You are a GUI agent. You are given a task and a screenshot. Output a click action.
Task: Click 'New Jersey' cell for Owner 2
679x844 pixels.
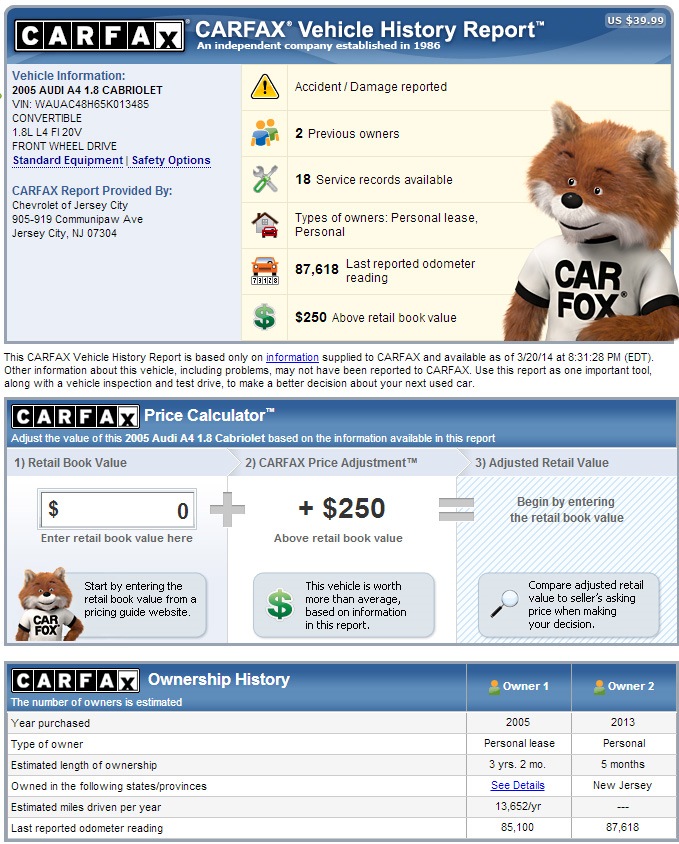[622, 785]
